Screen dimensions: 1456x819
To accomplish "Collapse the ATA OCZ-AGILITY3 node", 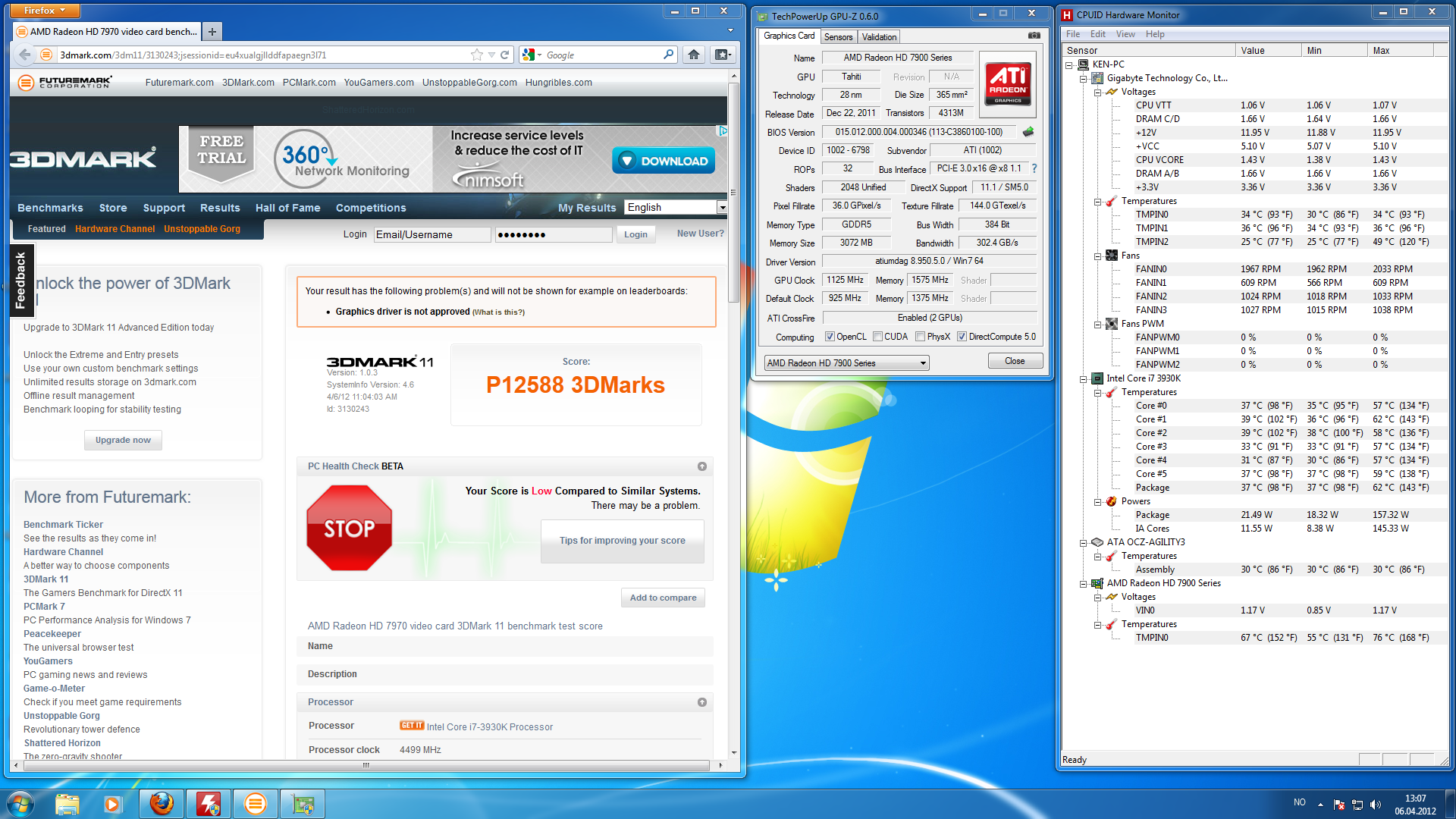I will (1083, 542).
